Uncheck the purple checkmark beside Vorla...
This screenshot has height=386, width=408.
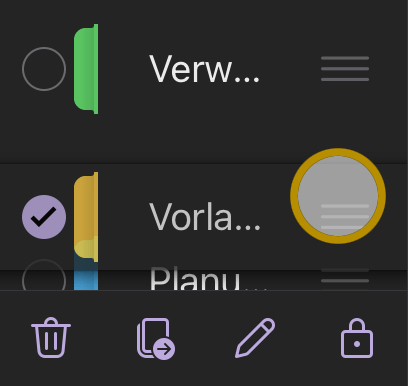[x=44, y=217]
